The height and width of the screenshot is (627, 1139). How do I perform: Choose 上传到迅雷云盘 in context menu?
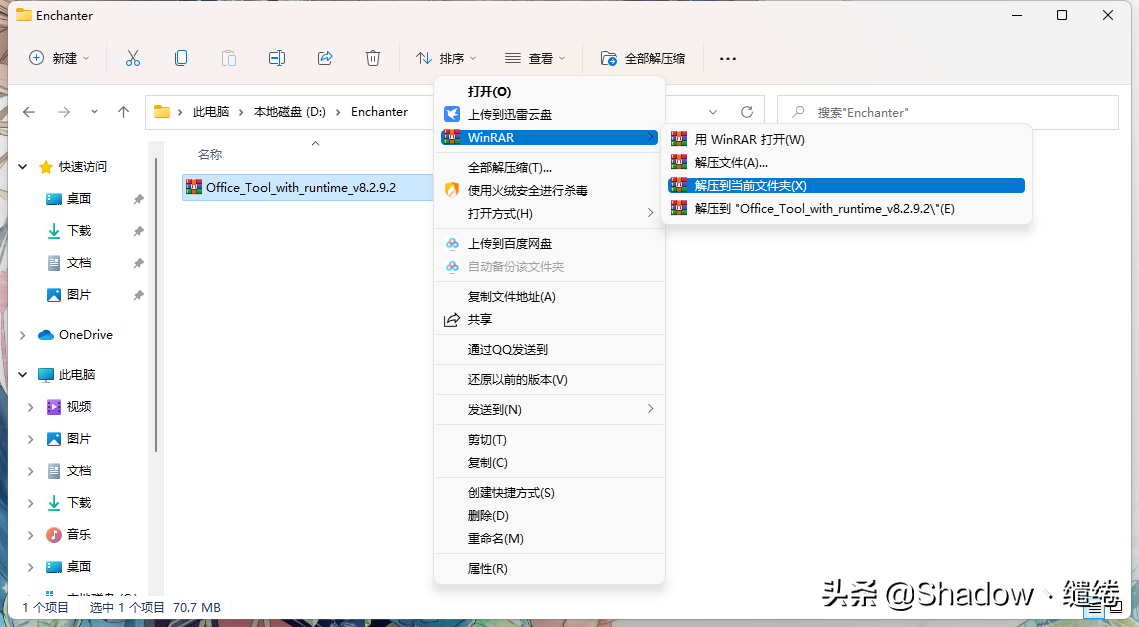(x=549, y=114)
